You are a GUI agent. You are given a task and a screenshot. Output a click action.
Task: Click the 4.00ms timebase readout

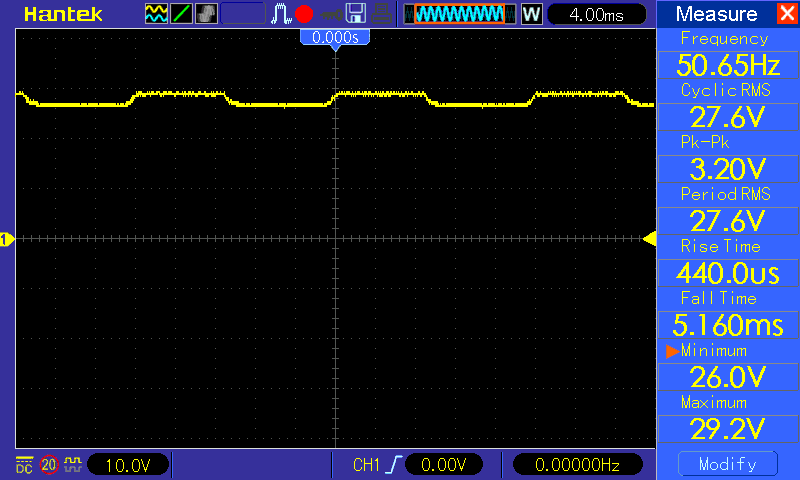pos(596,14)
